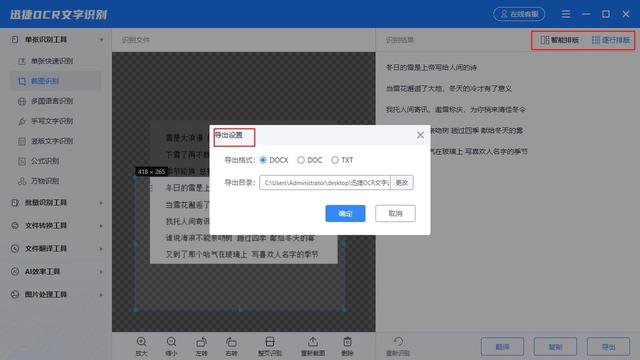Expand the 批量识别工具 section arrow
The width and height of the screenshot is (640, 360).
[101, 203]
